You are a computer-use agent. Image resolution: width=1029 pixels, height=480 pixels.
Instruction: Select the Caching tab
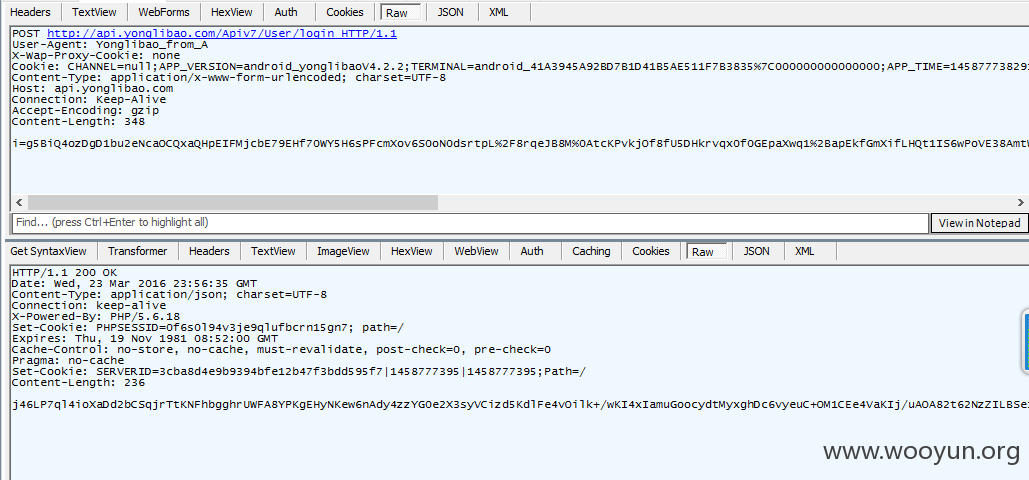click(x=591, y=251)
